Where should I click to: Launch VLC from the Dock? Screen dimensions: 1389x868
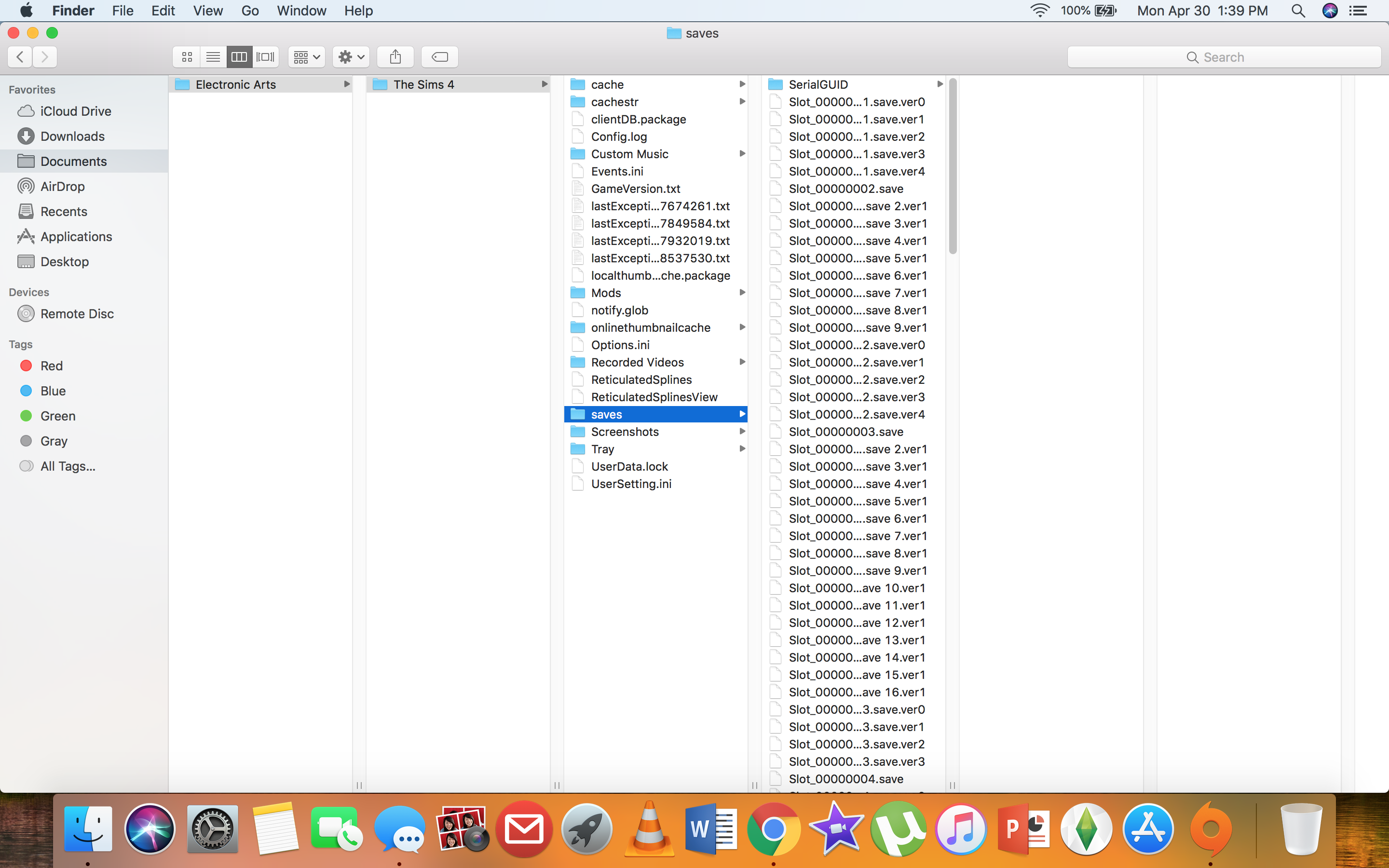click(x=649, y=829)
